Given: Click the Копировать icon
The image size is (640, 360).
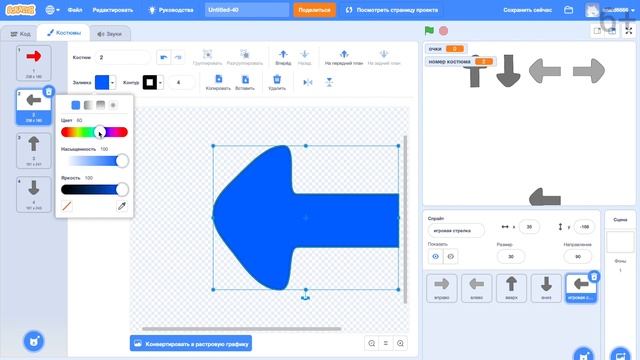Looking at the screenshot, I should click(218, 82).
